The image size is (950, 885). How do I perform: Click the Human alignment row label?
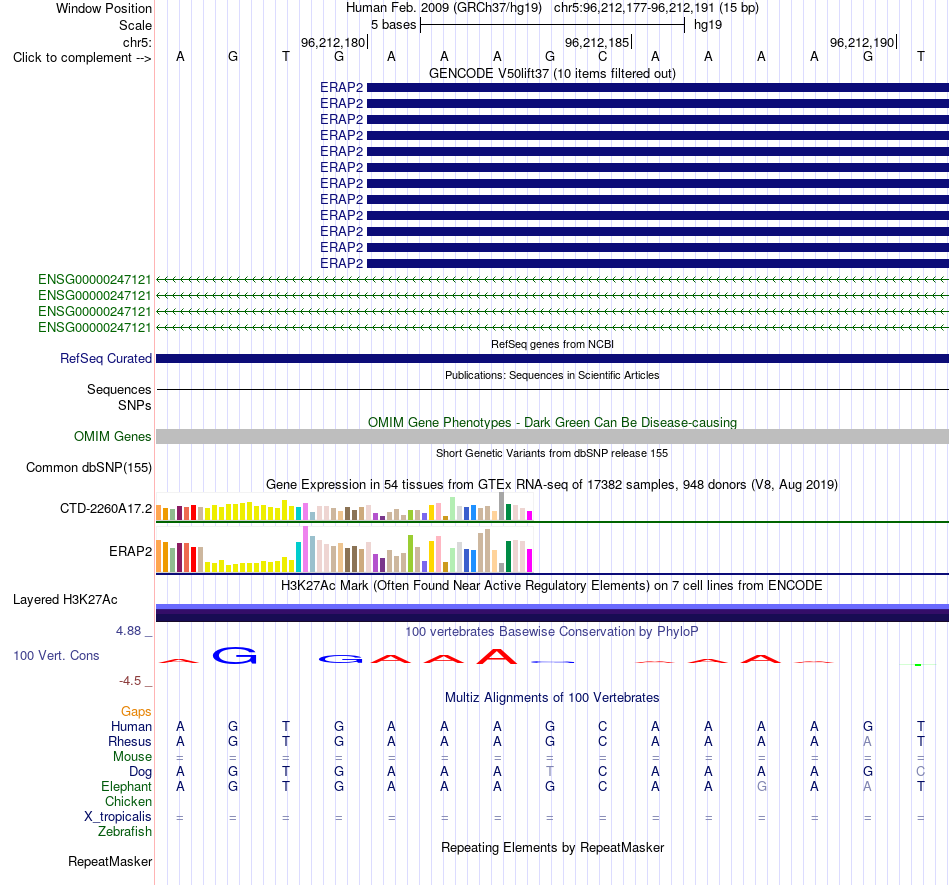[x=131, y=726]
